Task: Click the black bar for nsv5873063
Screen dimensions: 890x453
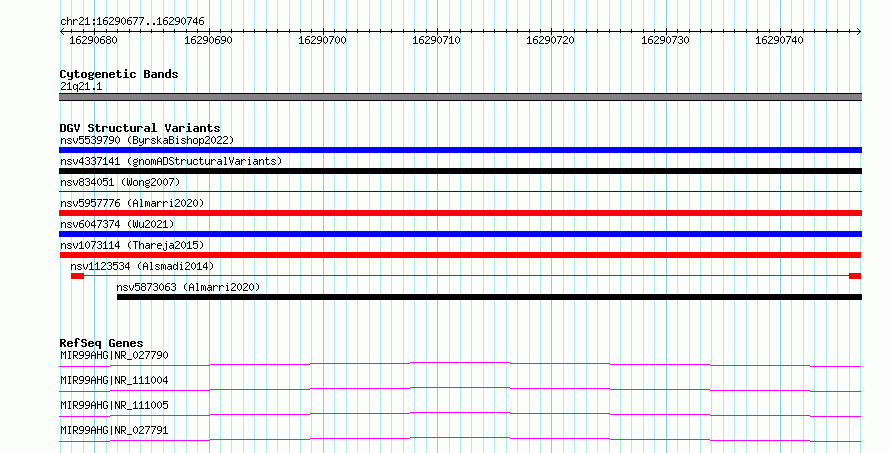Action: (489, 297)
